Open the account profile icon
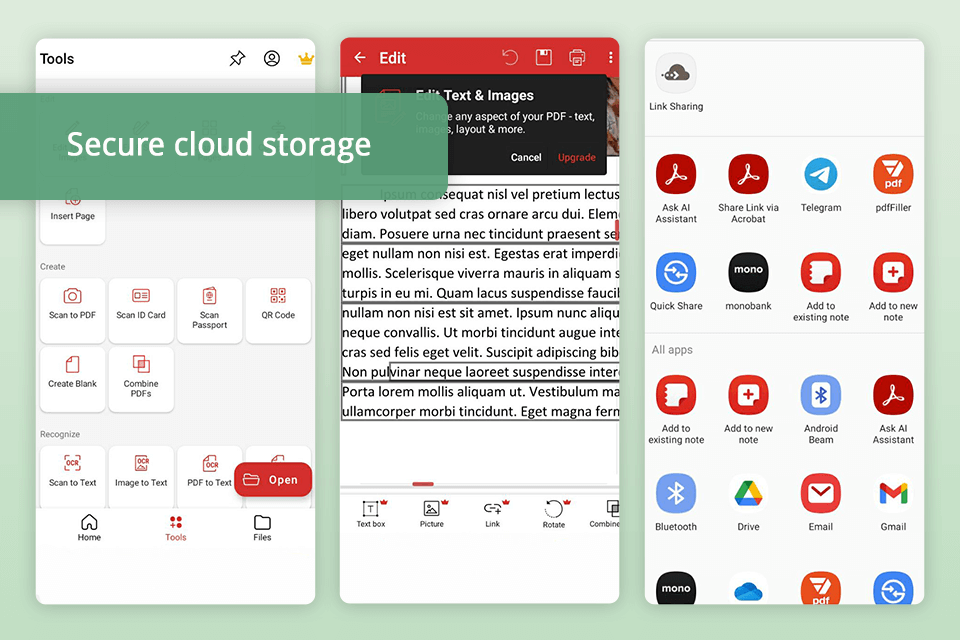 (x=272, y=58)
